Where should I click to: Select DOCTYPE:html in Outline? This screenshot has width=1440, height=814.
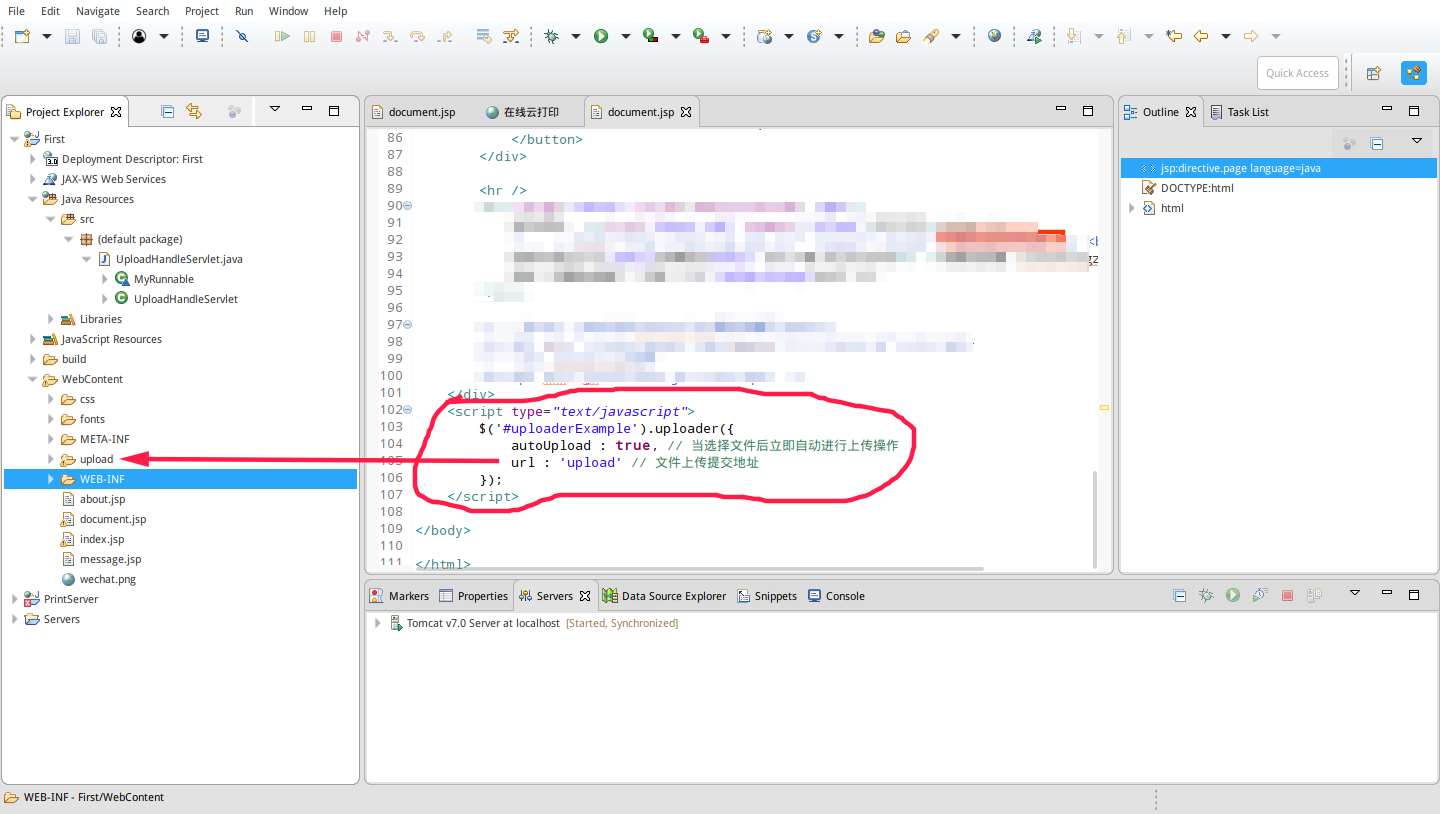point(1197,188)
